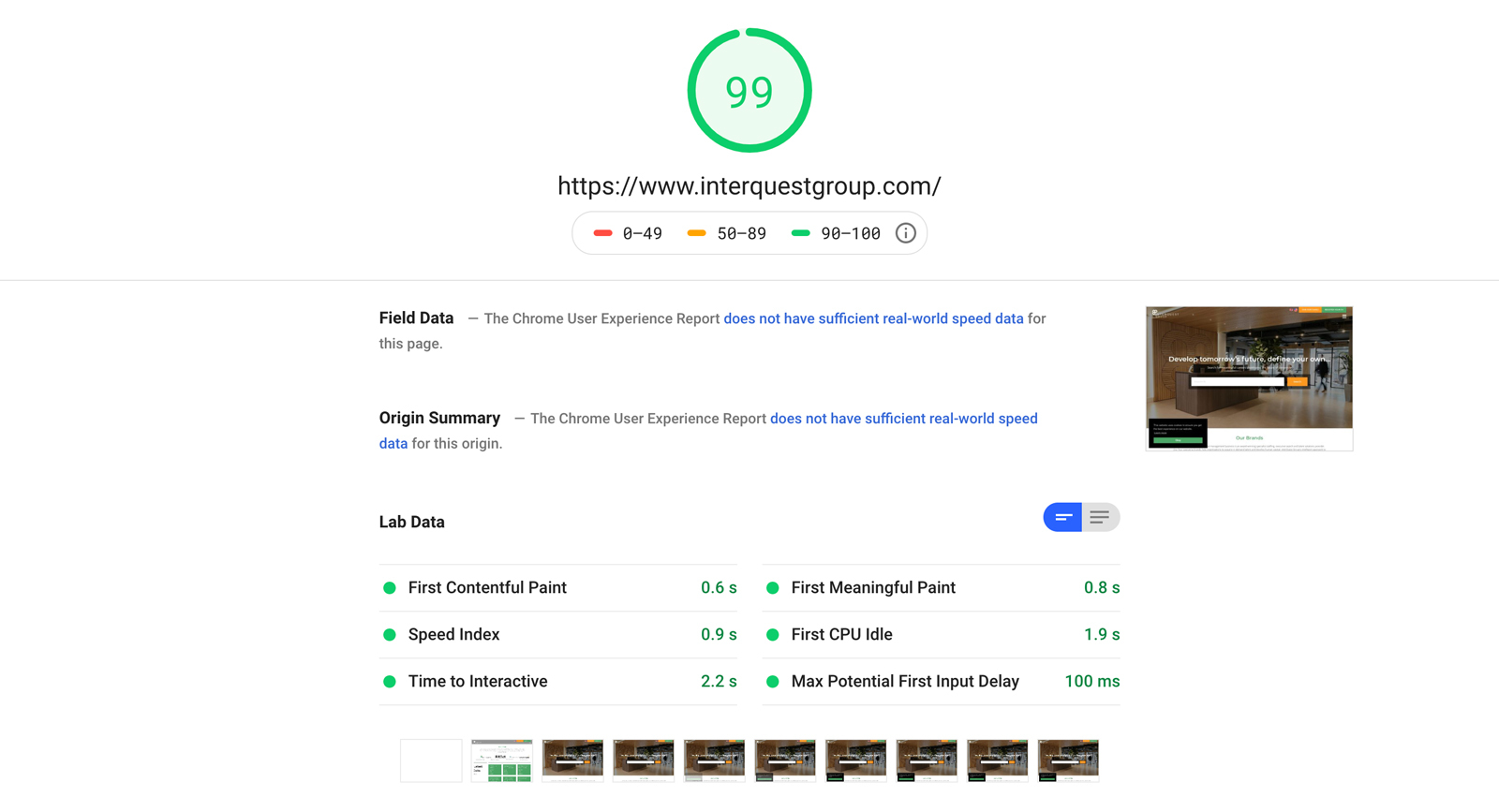This screenshot has width=1499, height=812.
Task: Click the First Contentful Paint green status dot
Action: click(x=390, y=588)
